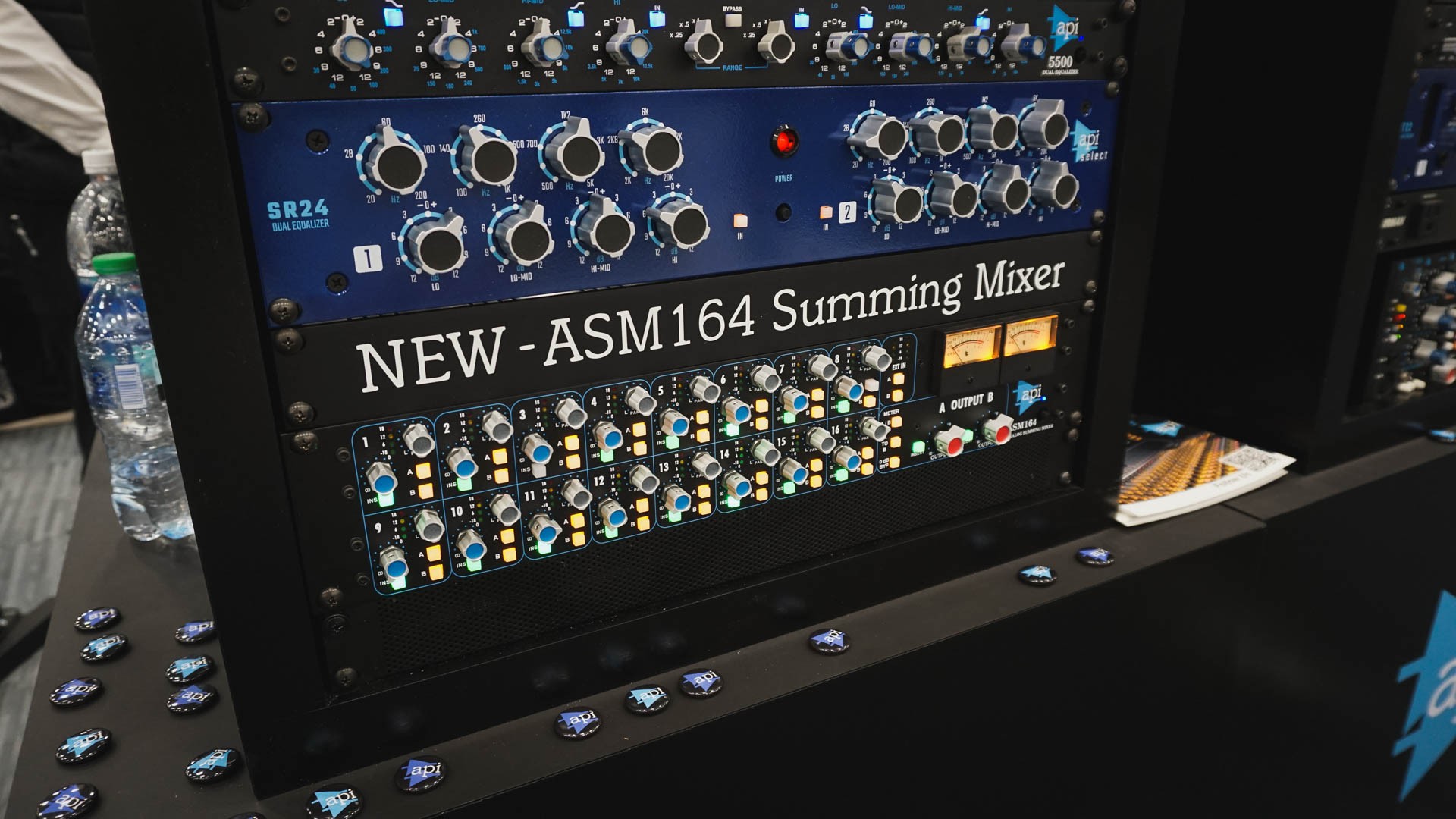Click the red Output B knob on ASM164
1456x819 pixels.
click(x=998, y=431)
